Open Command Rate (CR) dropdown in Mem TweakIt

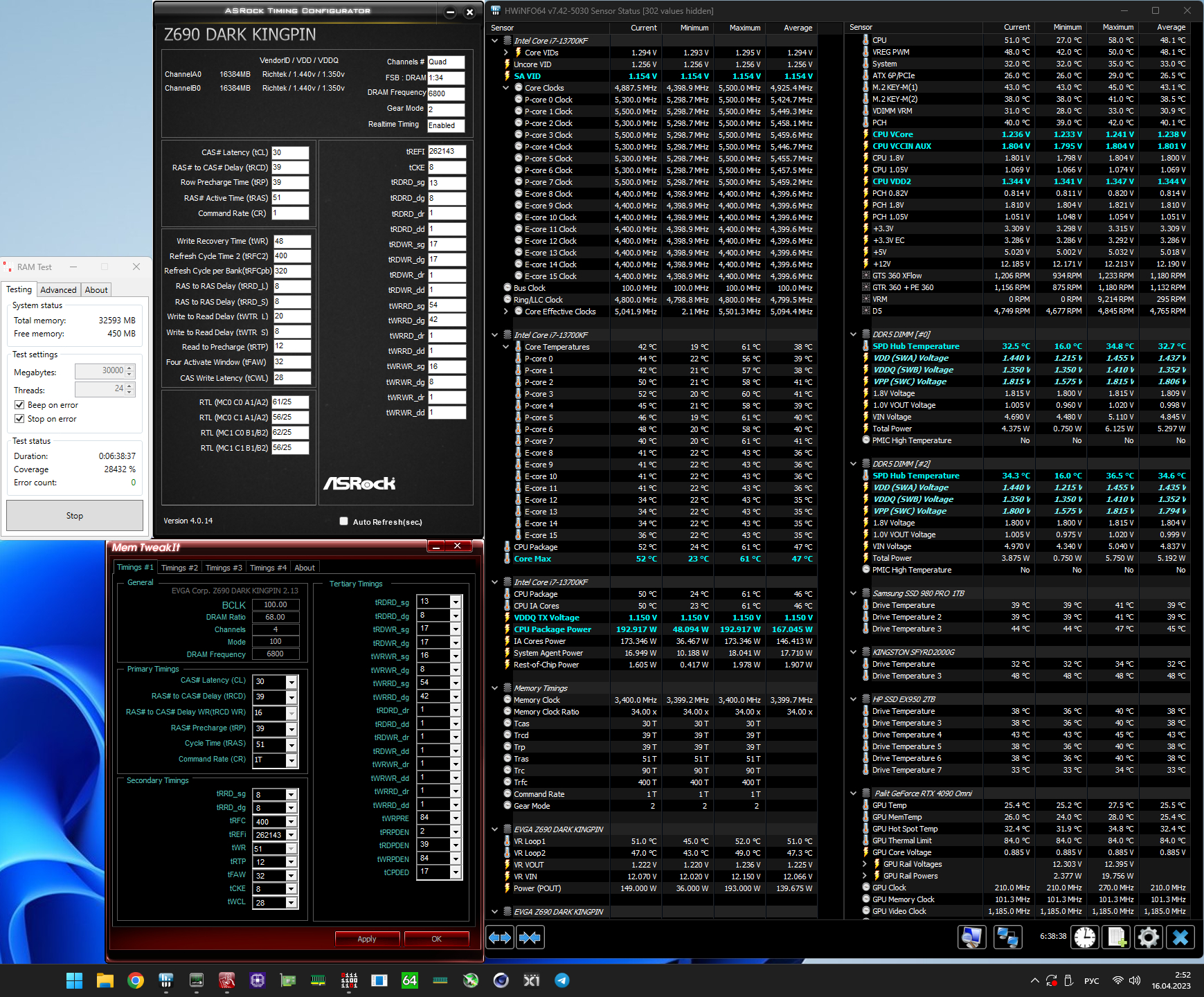(x=291, y=760)
